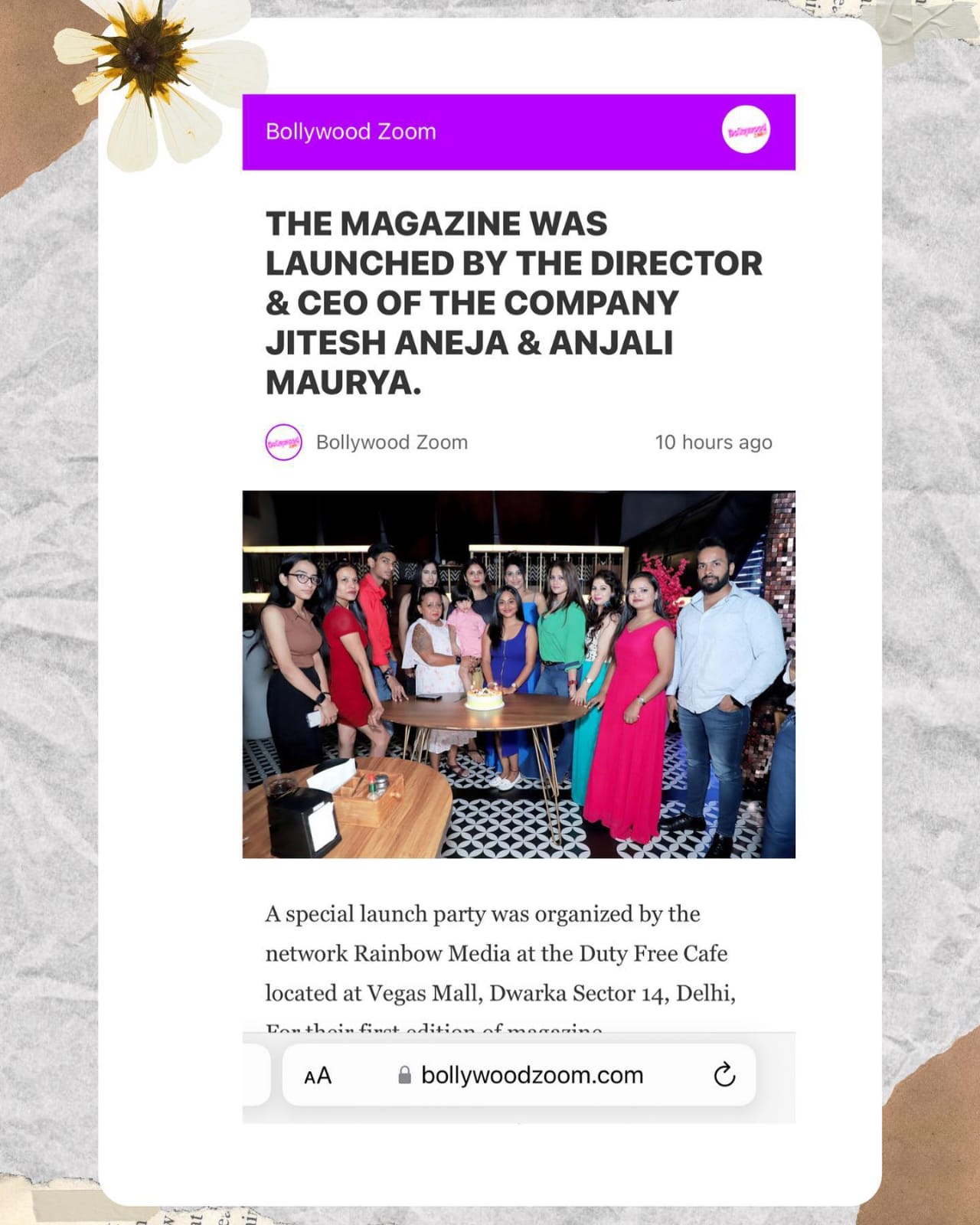Click the man in white shirt in photo
This screenshot has width=980, height=1225.
720,689
